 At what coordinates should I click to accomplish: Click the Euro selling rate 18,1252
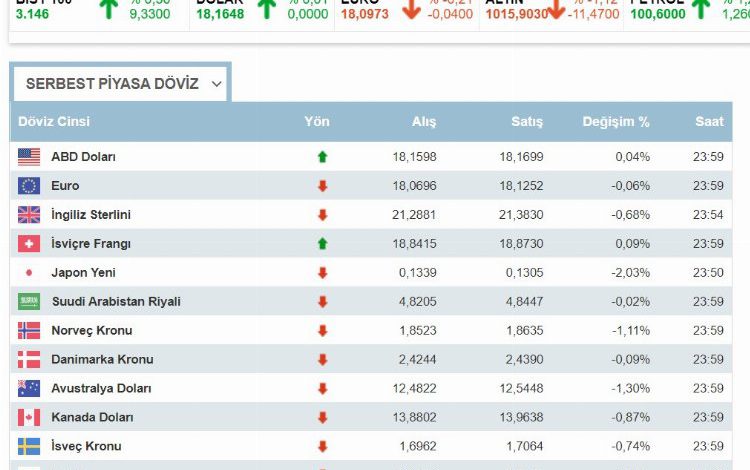(x=521, y=186)
